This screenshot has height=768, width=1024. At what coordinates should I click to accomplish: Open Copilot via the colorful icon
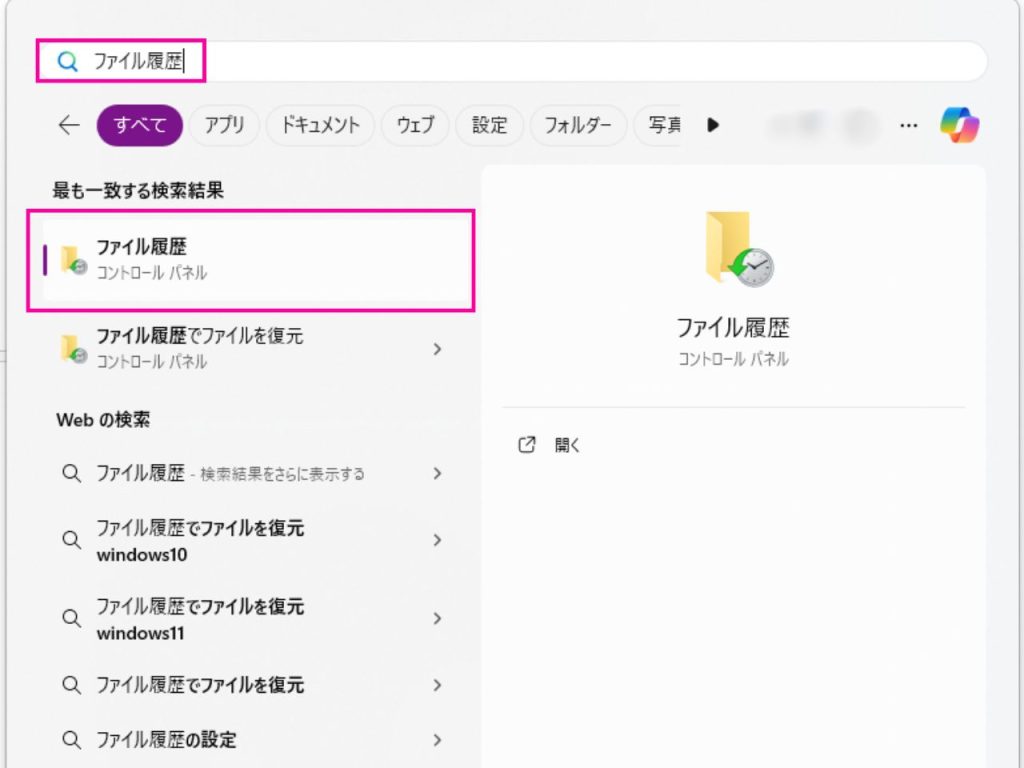(959, 125)
